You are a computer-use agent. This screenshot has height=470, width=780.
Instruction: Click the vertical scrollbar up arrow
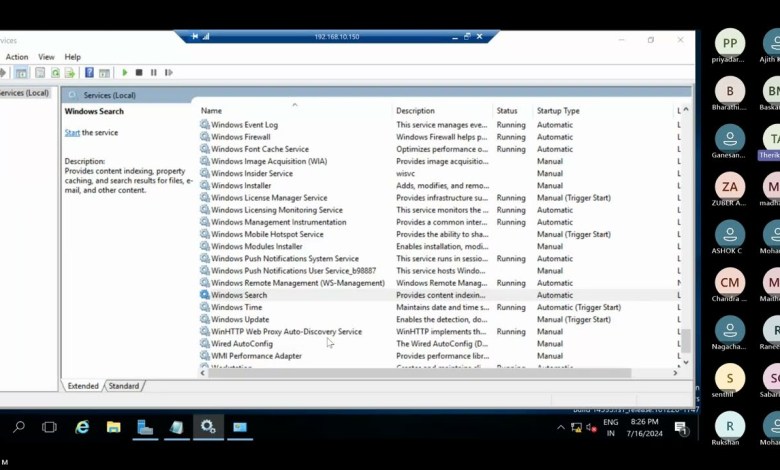pos(686,109)
